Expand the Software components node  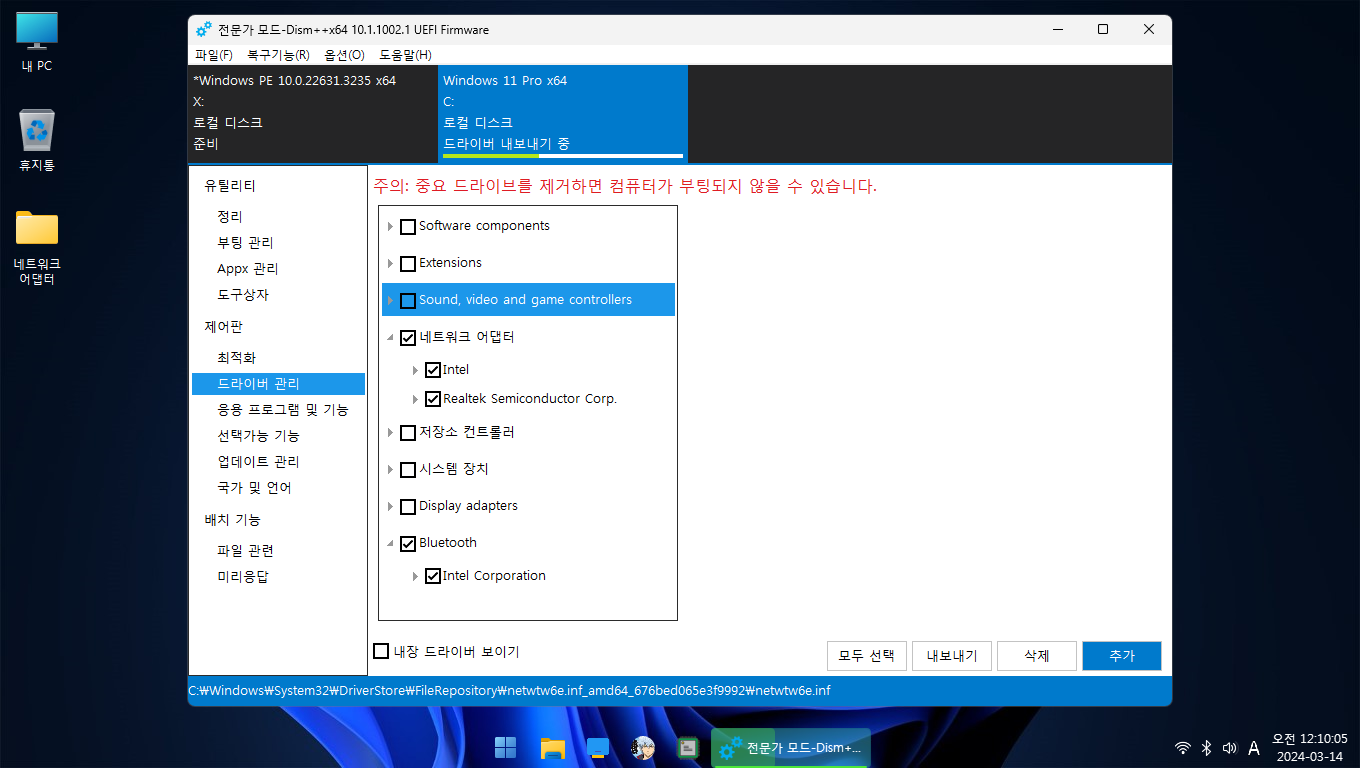[x=391, y=227]
